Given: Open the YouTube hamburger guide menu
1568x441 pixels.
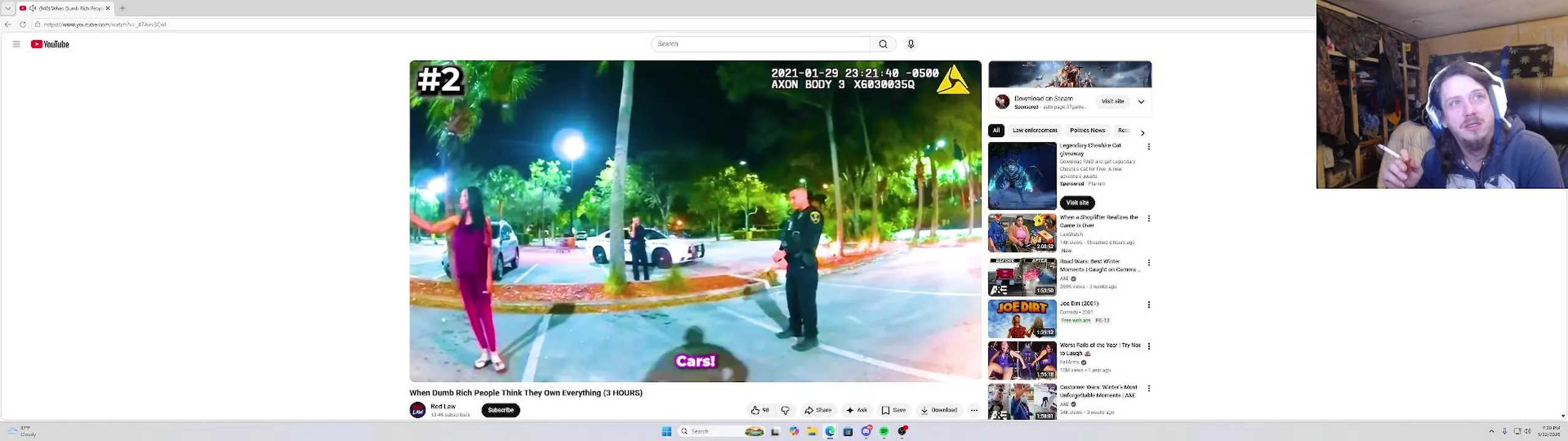Looking at the screenshot, I should tap(17, 44).
